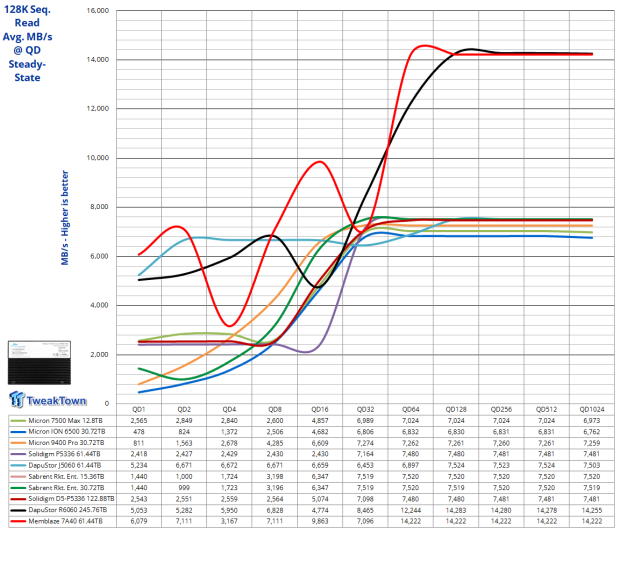Click the QD256 column header
The image size is (620, 568).
[501, 409]
